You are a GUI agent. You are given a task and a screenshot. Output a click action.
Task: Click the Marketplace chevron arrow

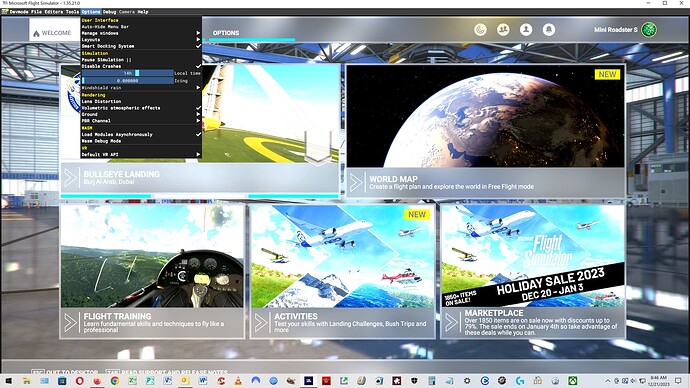click(x=451, y=323)
